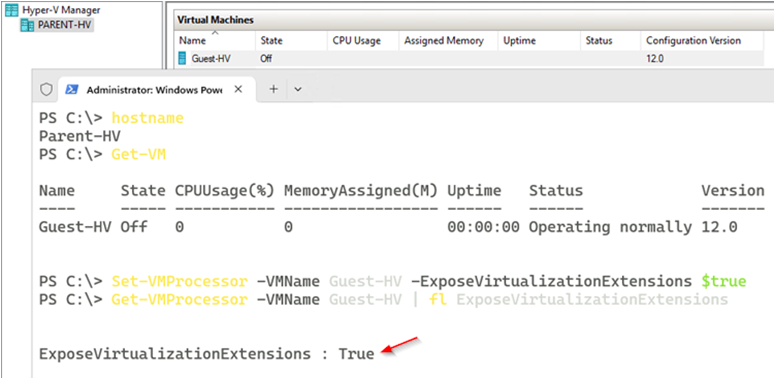This screenshot has width=775, height=379.
Task: Close the Administrator Windows PowerShell tab
Action: click(x=238, y=89)
